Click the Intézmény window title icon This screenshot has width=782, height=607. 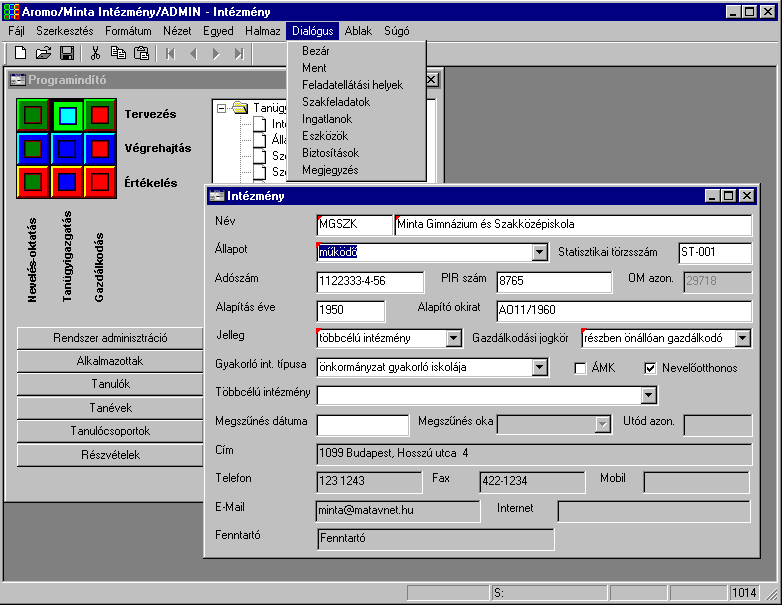216,196
